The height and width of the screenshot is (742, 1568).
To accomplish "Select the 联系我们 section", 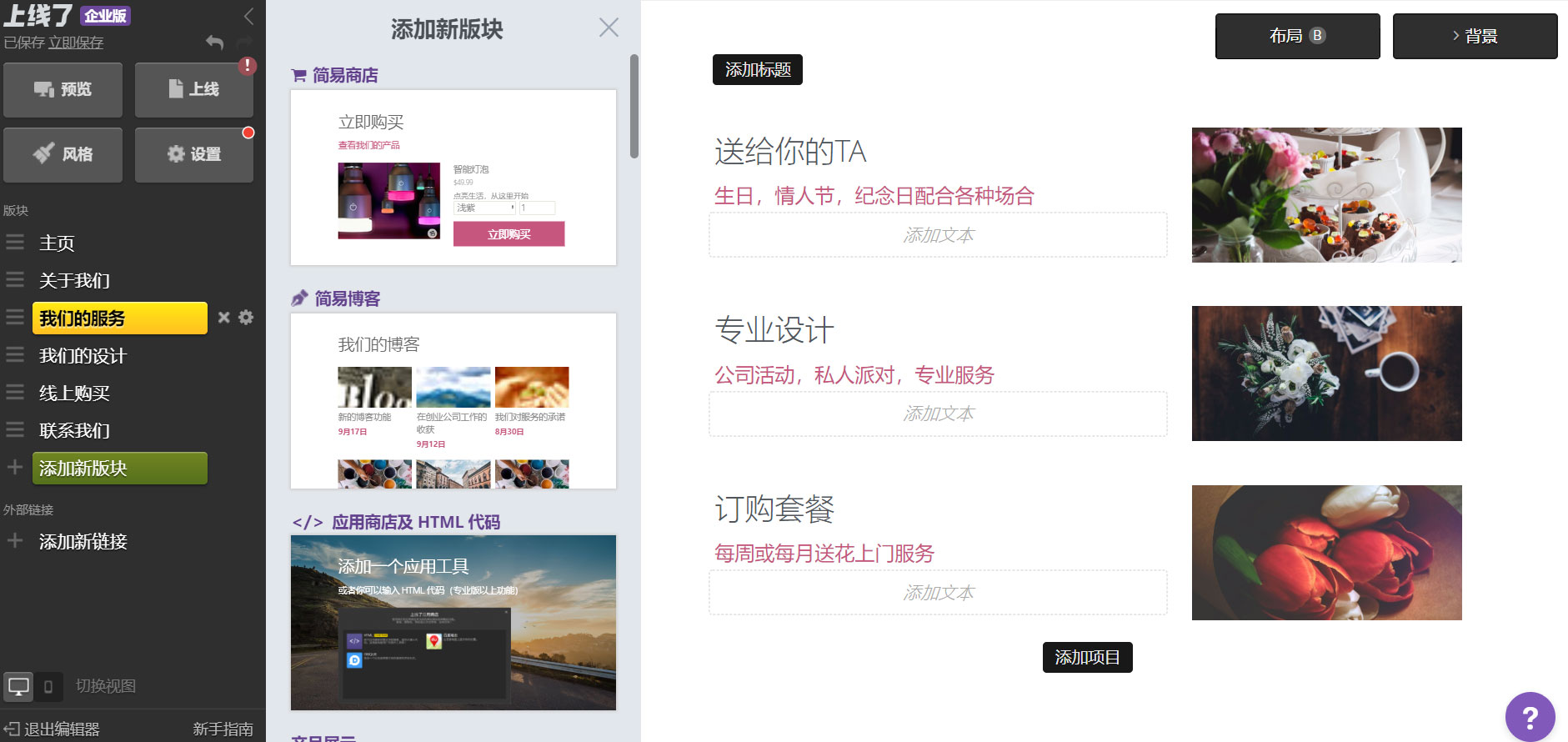I will click(x=74, y=431).
